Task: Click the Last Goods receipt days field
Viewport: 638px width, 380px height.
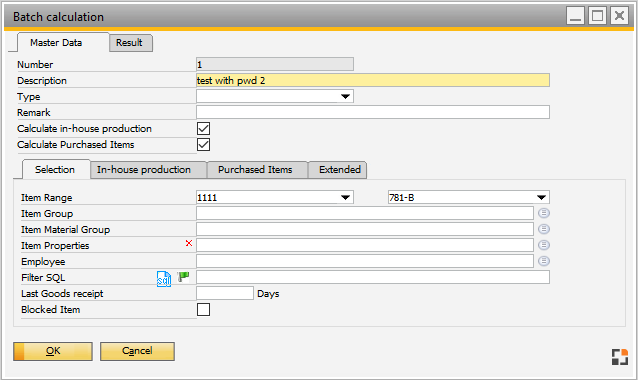Action: [225, 293]
